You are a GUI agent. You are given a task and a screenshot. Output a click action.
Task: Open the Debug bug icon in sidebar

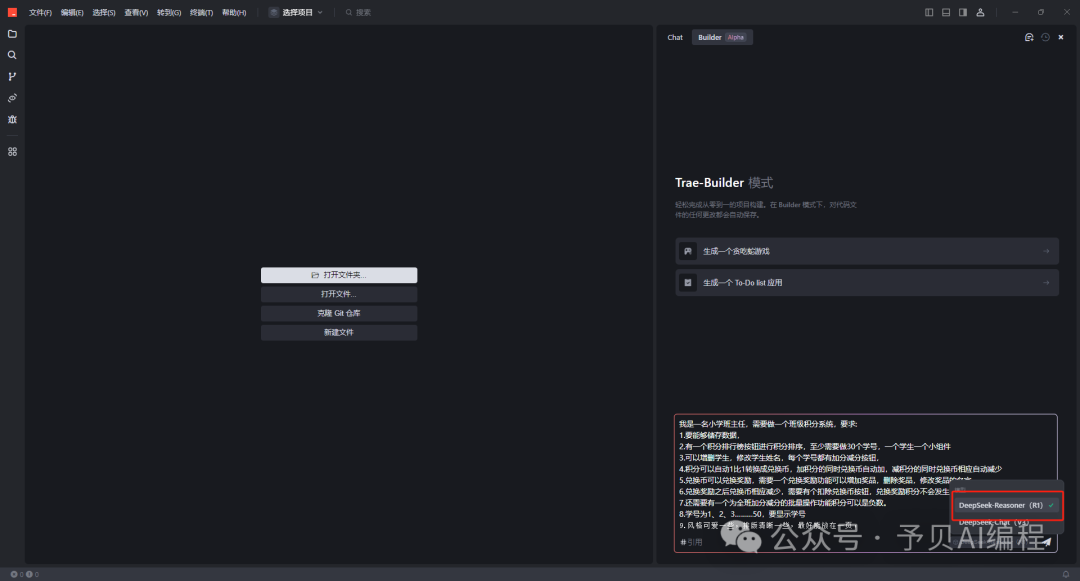click(x=12, y=119)
